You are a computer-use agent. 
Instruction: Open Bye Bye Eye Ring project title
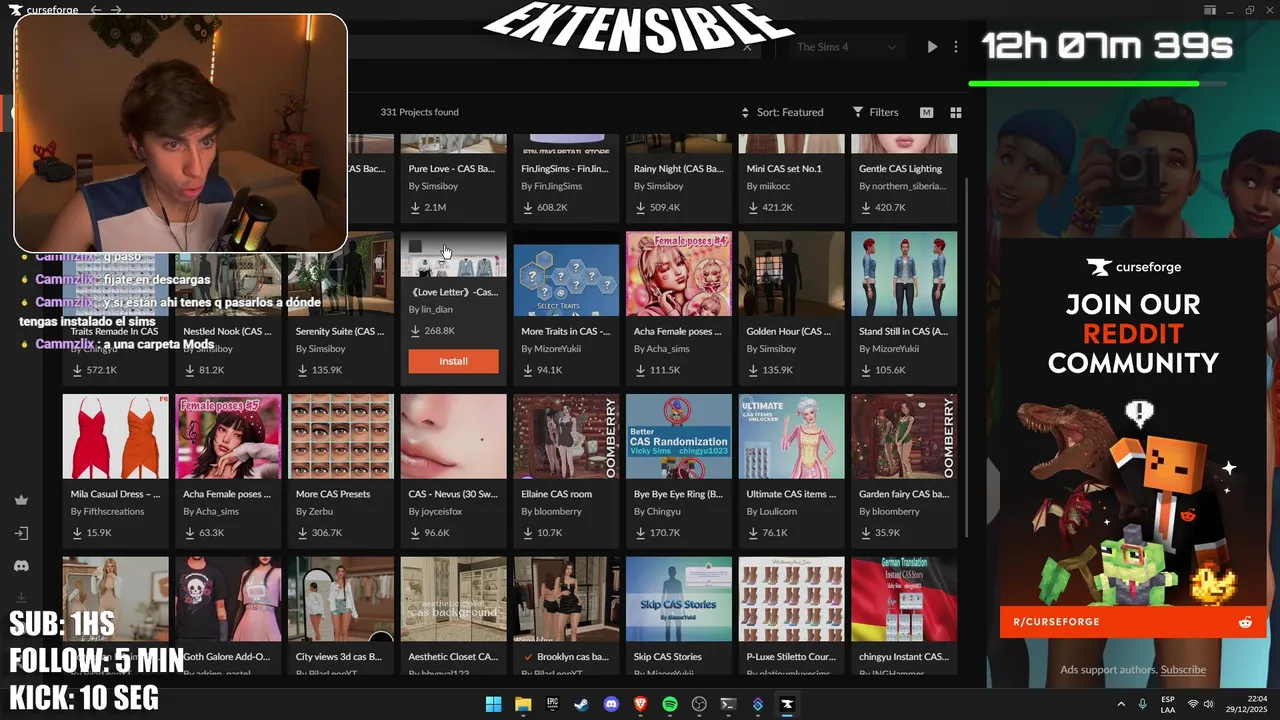(x=678, y=494)
